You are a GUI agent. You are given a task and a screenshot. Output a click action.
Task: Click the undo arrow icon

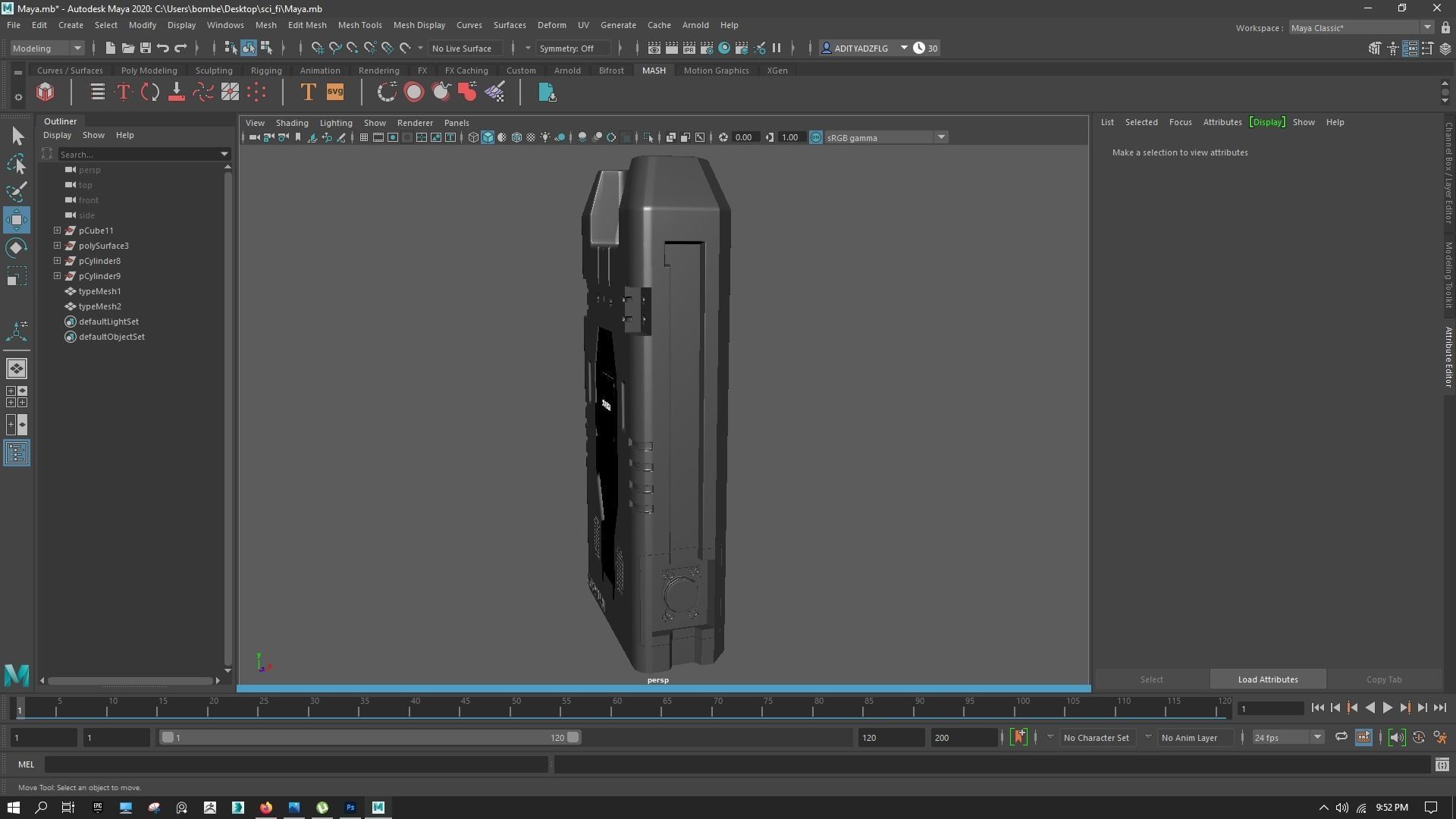tap(162, 48)
